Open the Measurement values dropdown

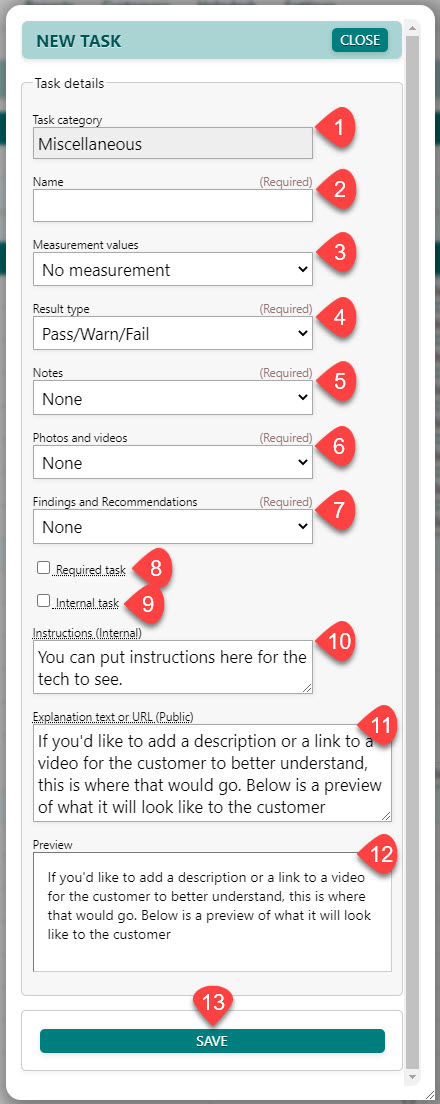click(x=172, y=269)
